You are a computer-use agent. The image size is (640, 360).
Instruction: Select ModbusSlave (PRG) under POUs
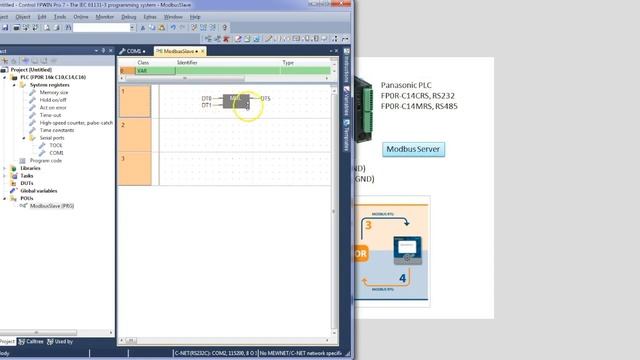(x=51, y=206)
